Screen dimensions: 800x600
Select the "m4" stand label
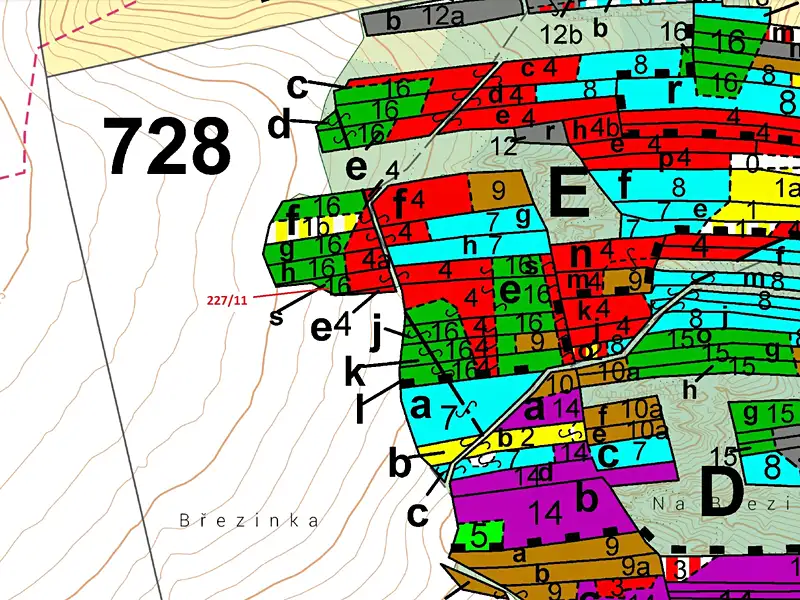pos(582,280)
